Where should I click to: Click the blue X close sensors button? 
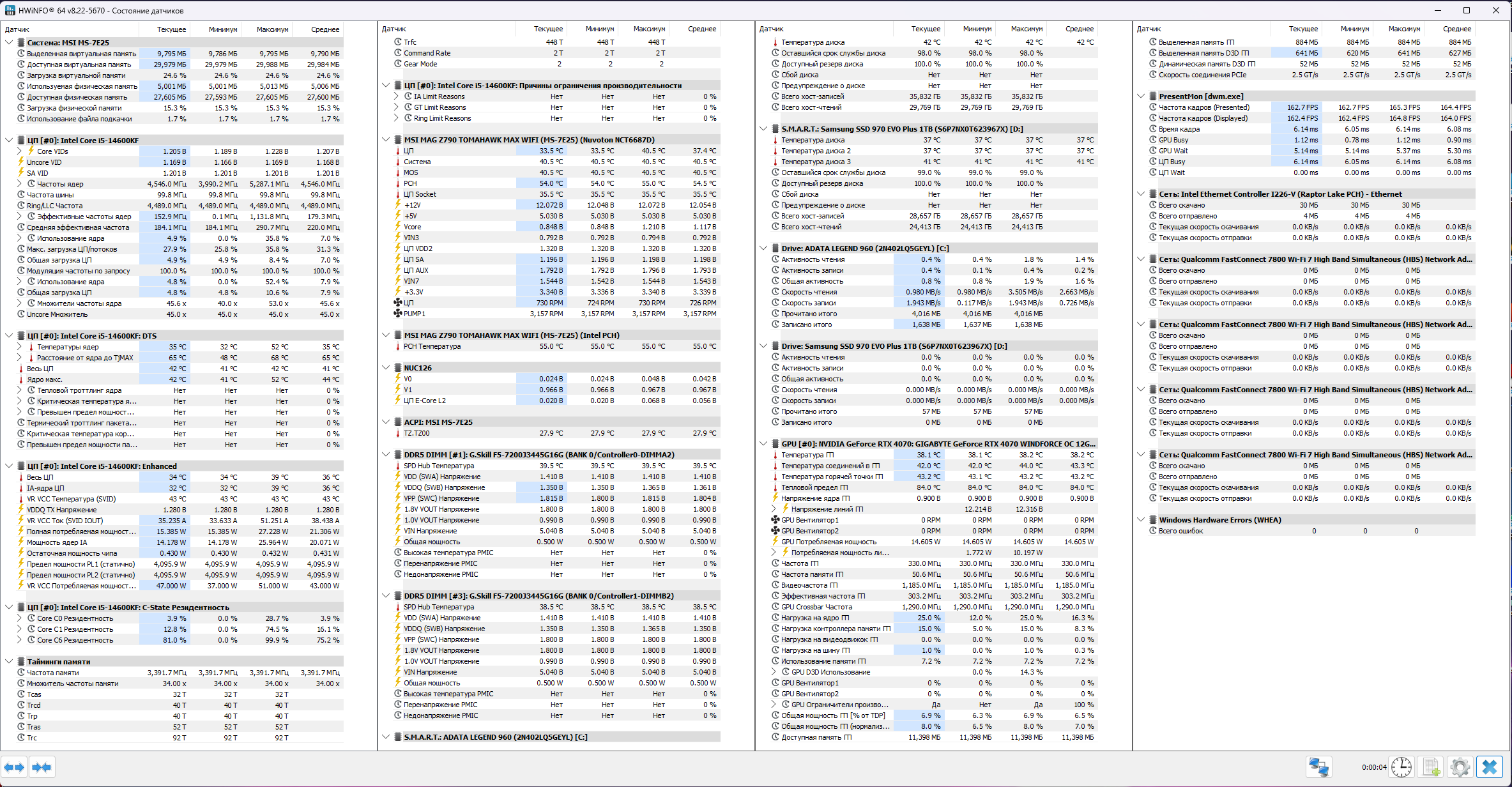point(1490,767)
